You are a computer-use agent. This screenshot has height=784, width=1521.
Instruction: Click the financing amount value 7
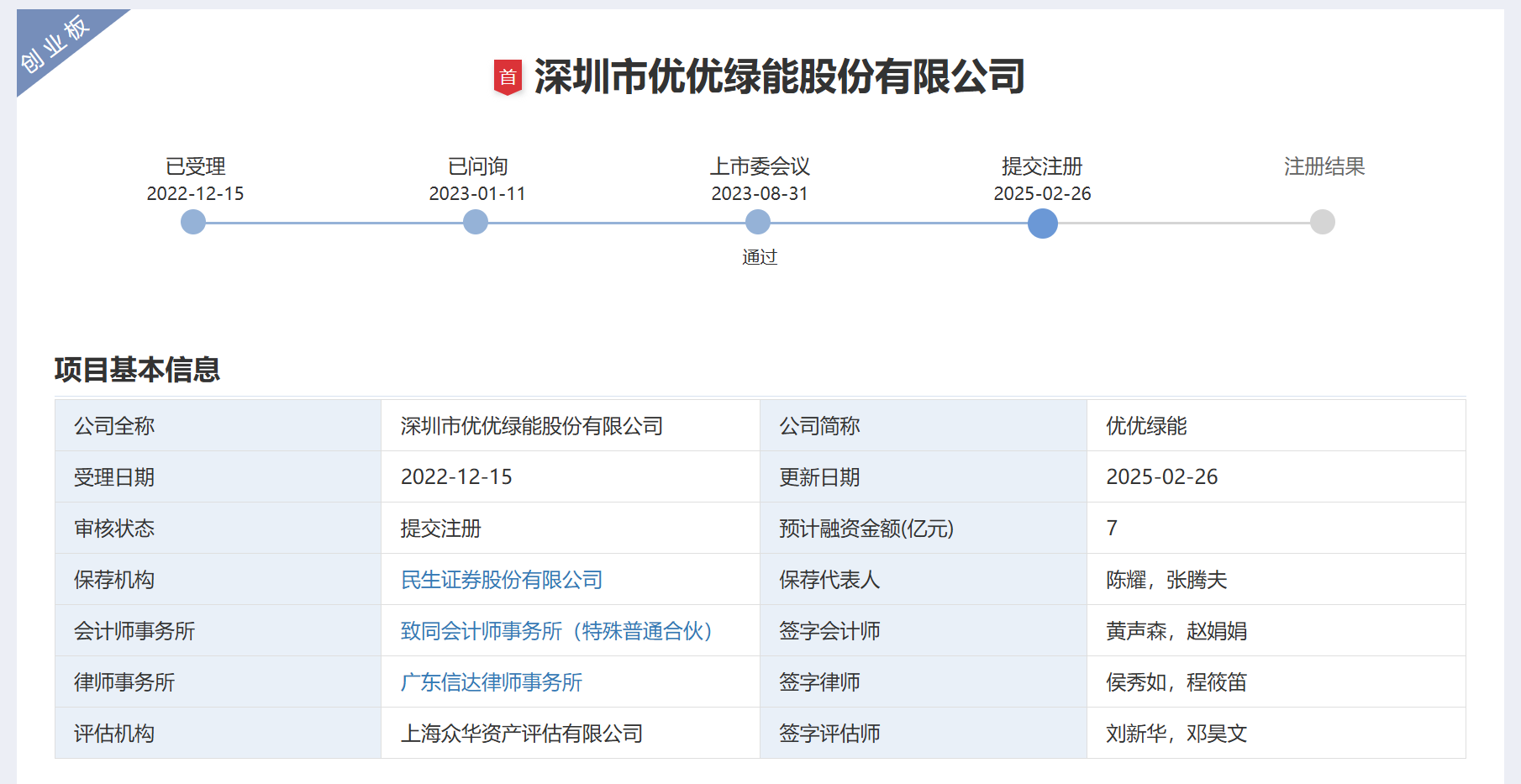tap(1276, 529)
